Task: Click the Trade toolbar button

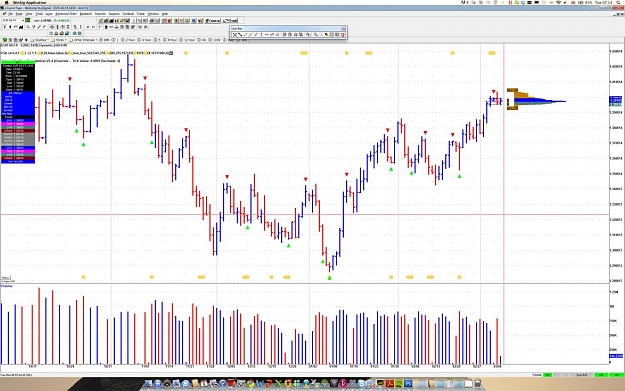Action: point(230,20)
